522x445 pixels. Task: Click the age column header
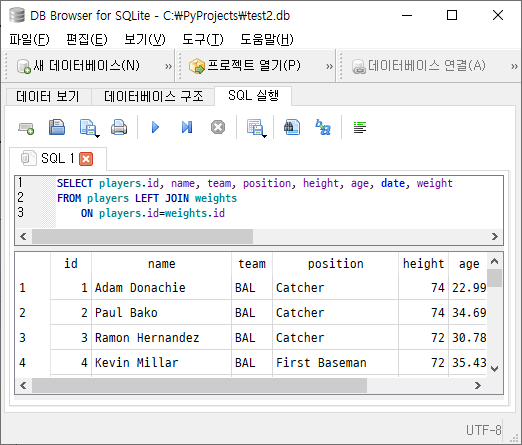pyautogui.click(x=469, y=264)
